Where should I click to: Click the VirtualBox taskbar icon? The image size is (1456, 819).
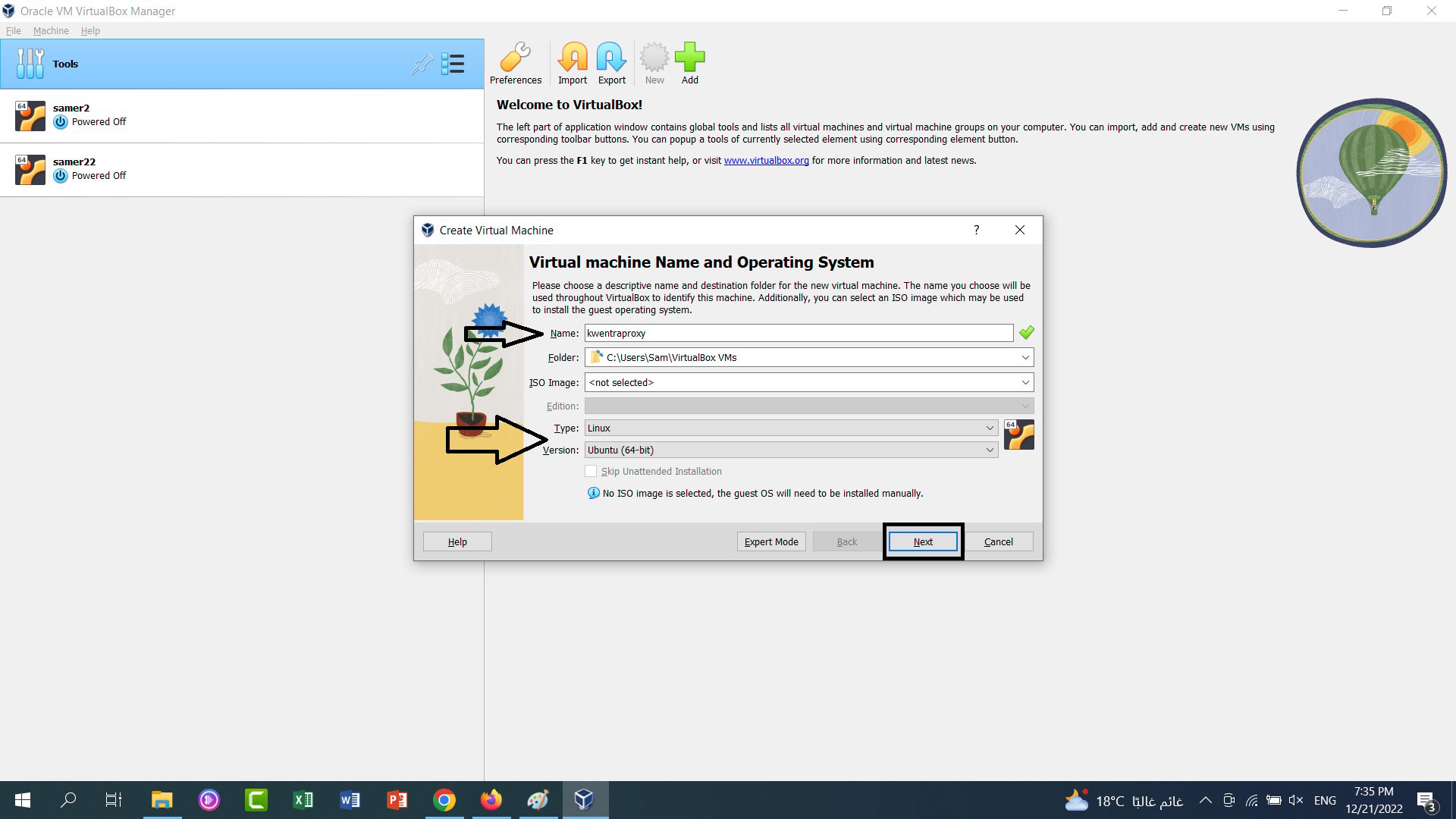(x=585, y=800)
